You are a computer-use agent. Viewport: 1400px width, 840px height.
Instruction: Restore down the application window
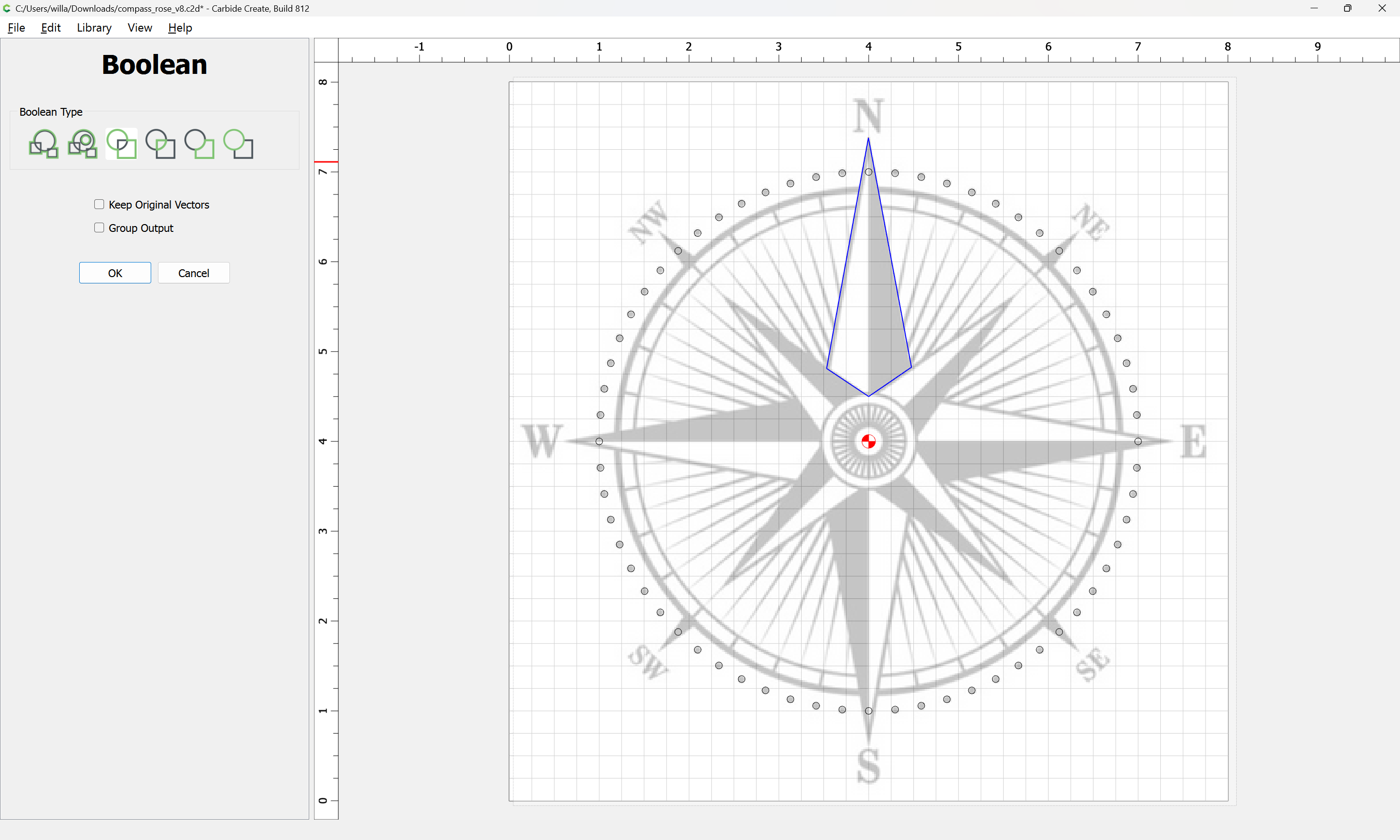click(1347, 8)
